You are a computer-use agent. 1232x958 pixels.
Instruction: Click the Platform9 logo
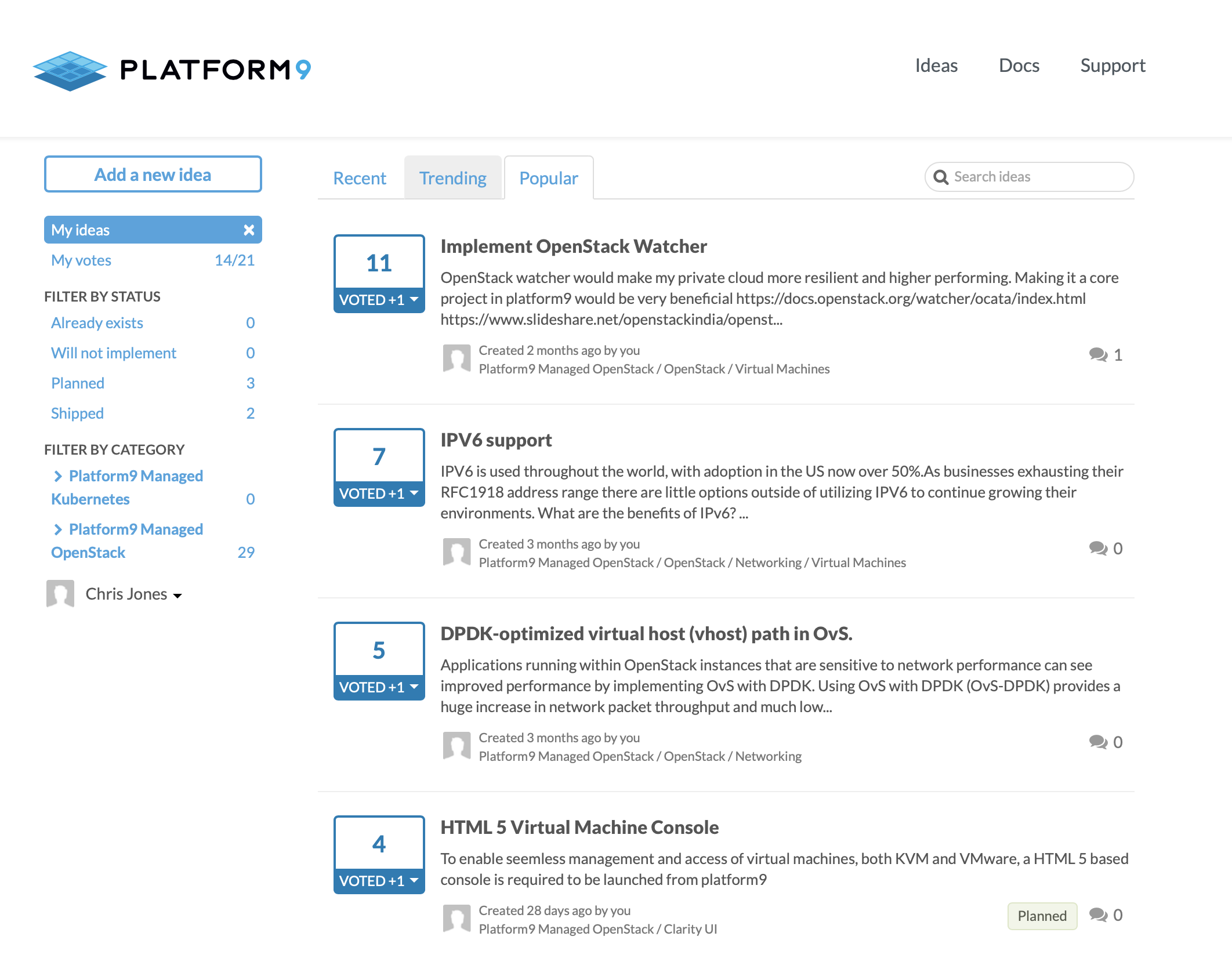click(x=172, y=70)
